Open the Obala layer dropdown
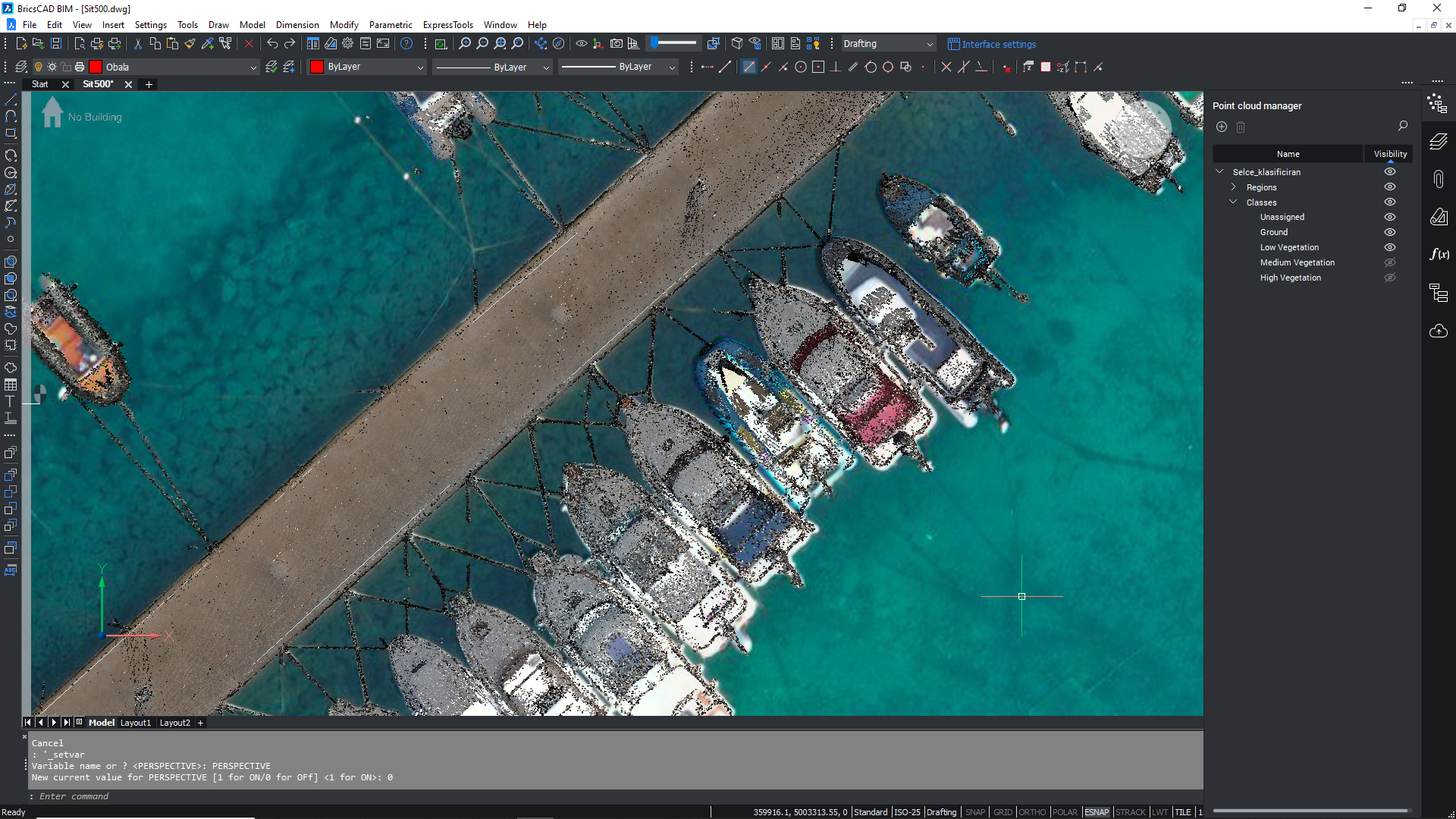The height and width of the screenshot is (819, 1456). pyautogui.click(x=253, y=67)
